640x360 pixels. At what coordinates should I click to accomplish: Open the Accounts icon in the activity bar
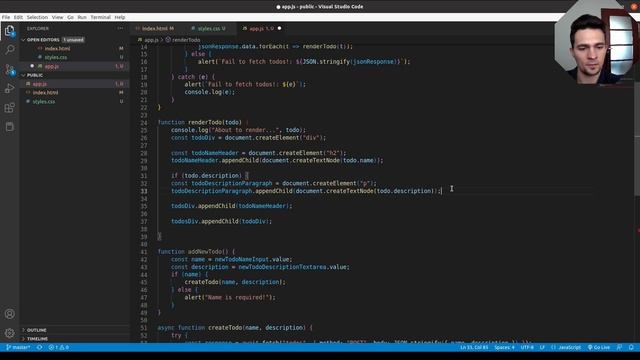click(9, 314)
